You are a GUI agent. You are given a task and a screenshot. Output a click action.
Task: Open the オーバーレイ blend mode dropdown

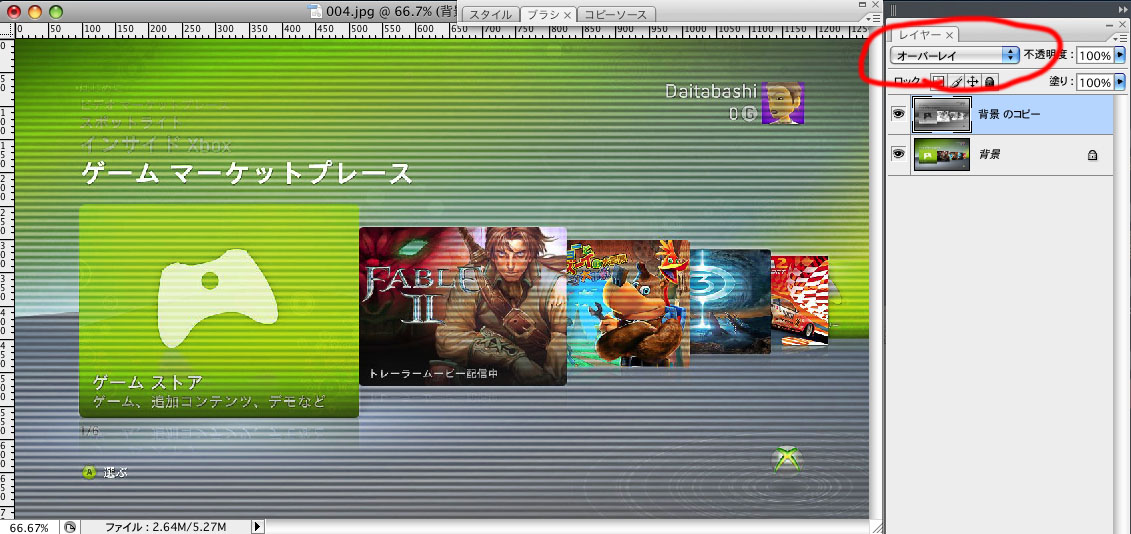pos(954,55)
